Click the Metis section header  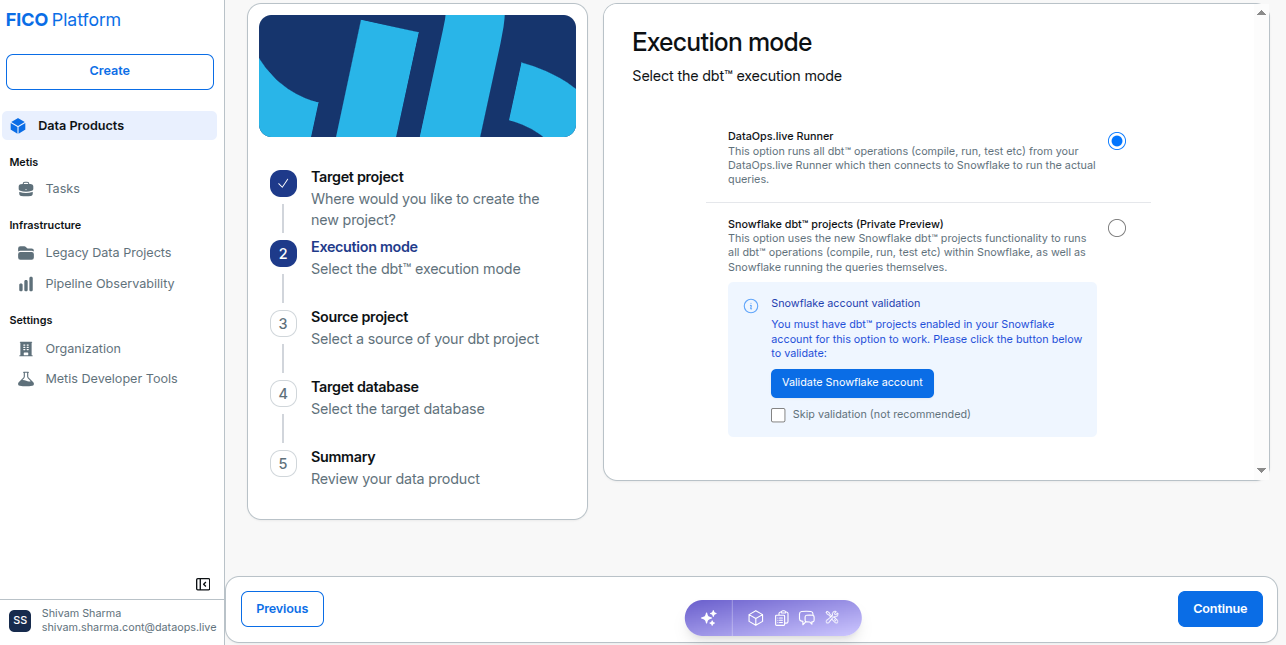click(24, 162)
